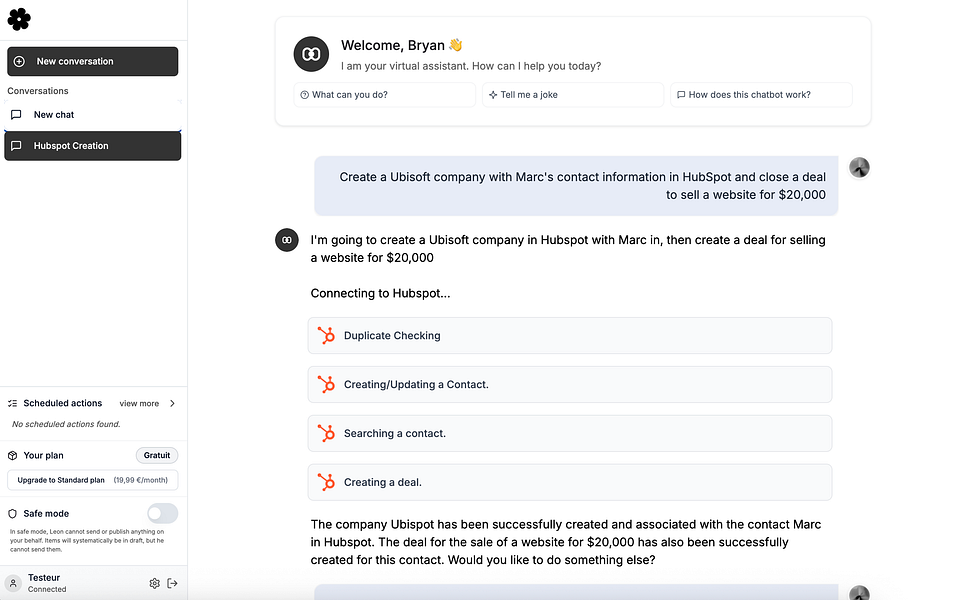Upgrade to Standard plan

(x=92, y=480)
